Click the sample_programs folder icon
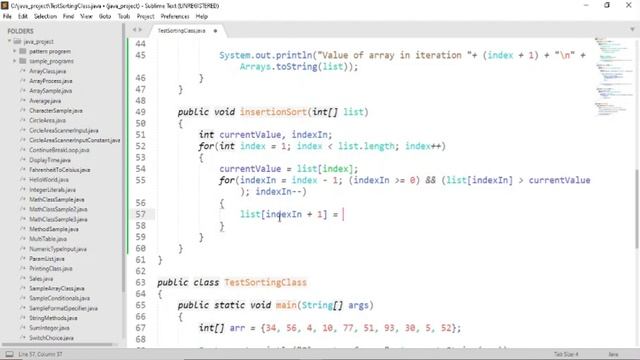This screenshot has width=640, height=360. pos(23,61)
